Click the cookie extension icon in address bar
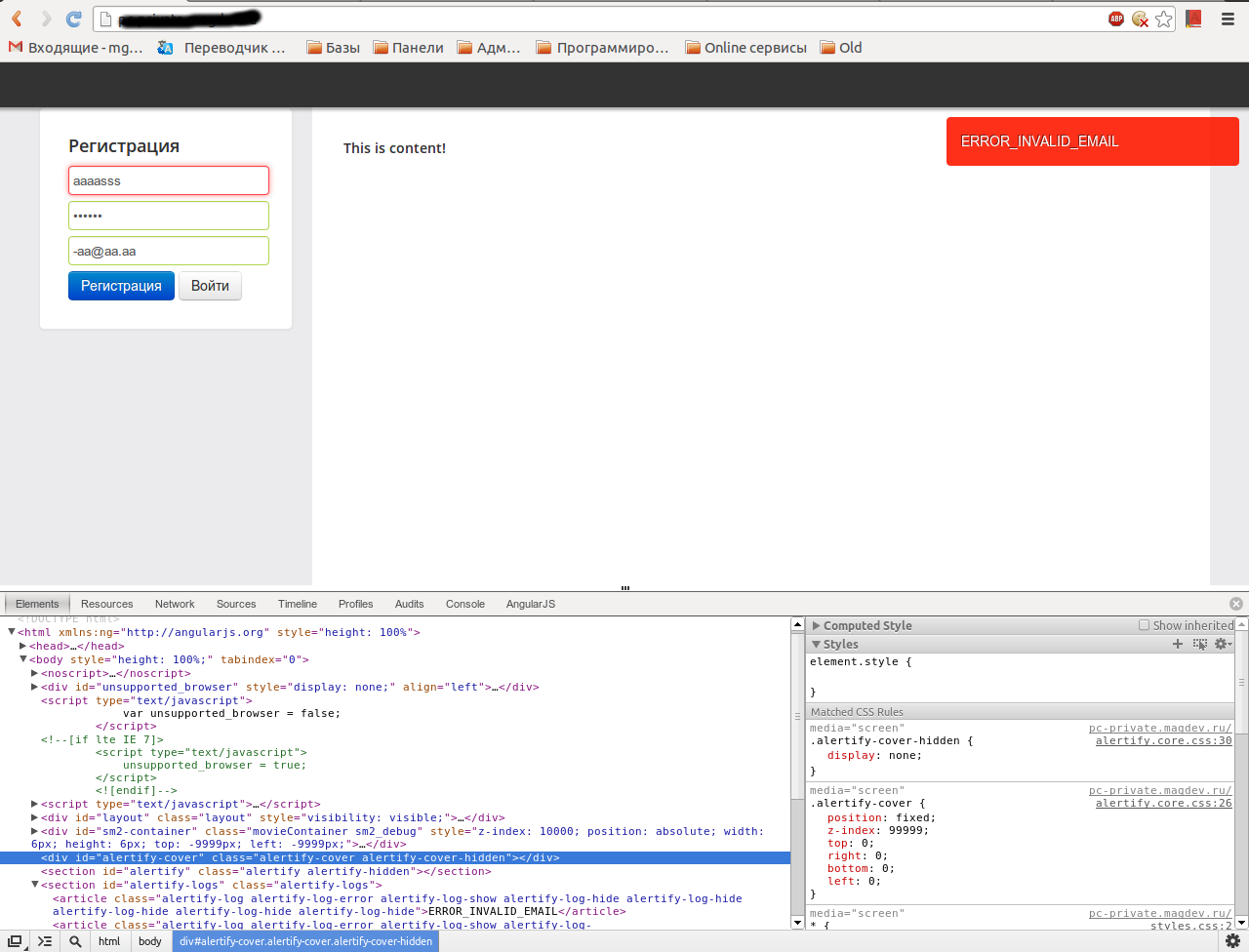This screenshot has width=1249, height=952. tap(1140, 19)
